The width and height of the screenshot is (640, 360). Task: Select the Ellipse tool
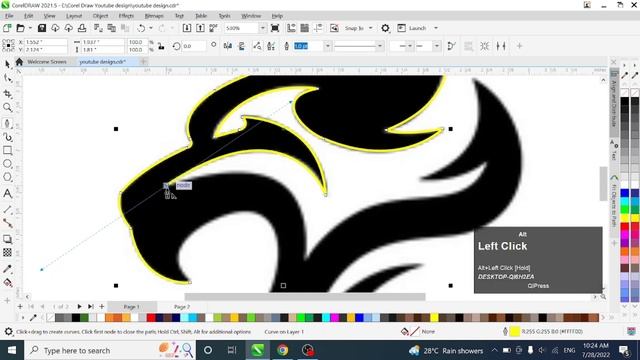(7, 164)
